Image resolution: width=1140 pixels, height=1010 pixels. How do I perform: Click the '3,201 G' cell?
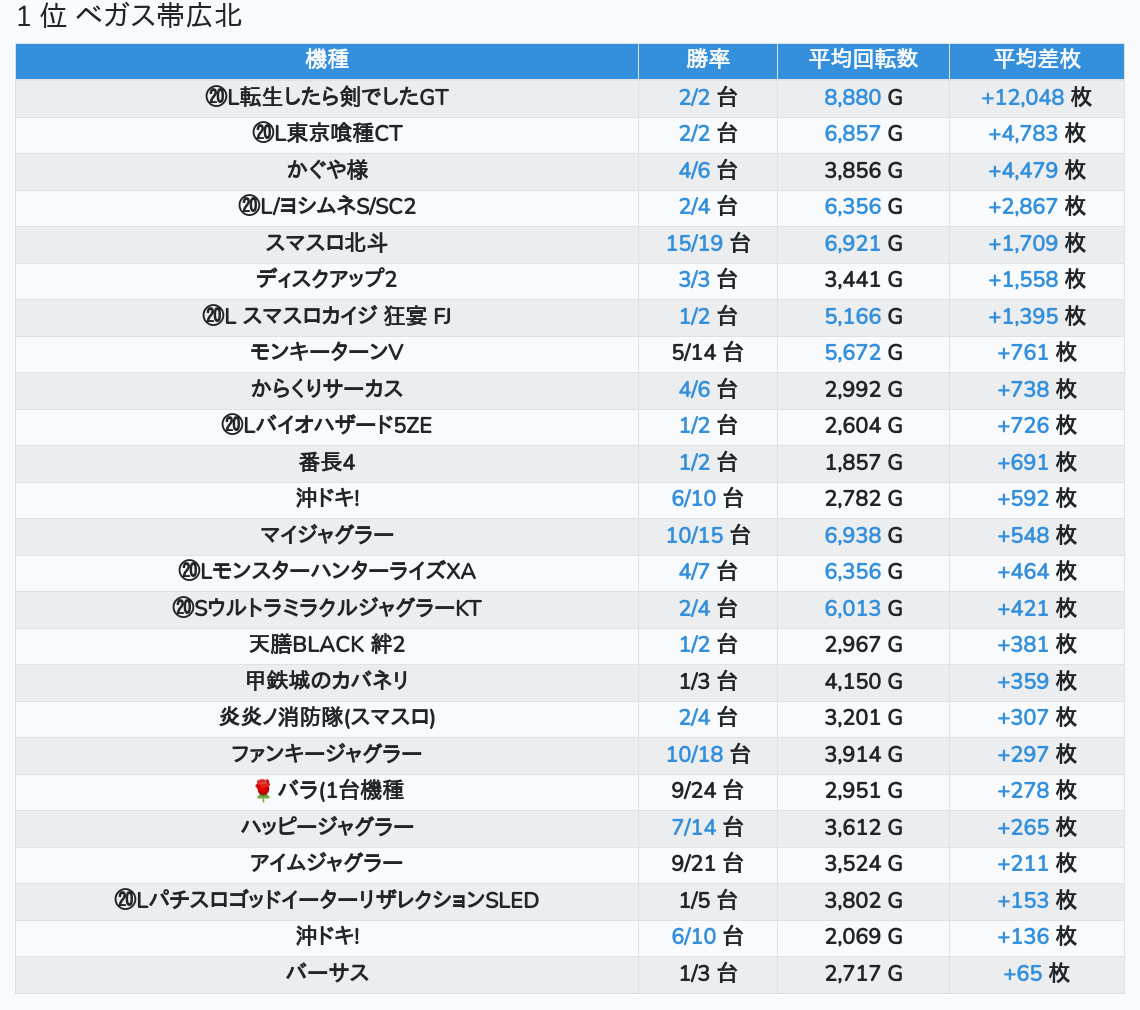coord(863,718)
